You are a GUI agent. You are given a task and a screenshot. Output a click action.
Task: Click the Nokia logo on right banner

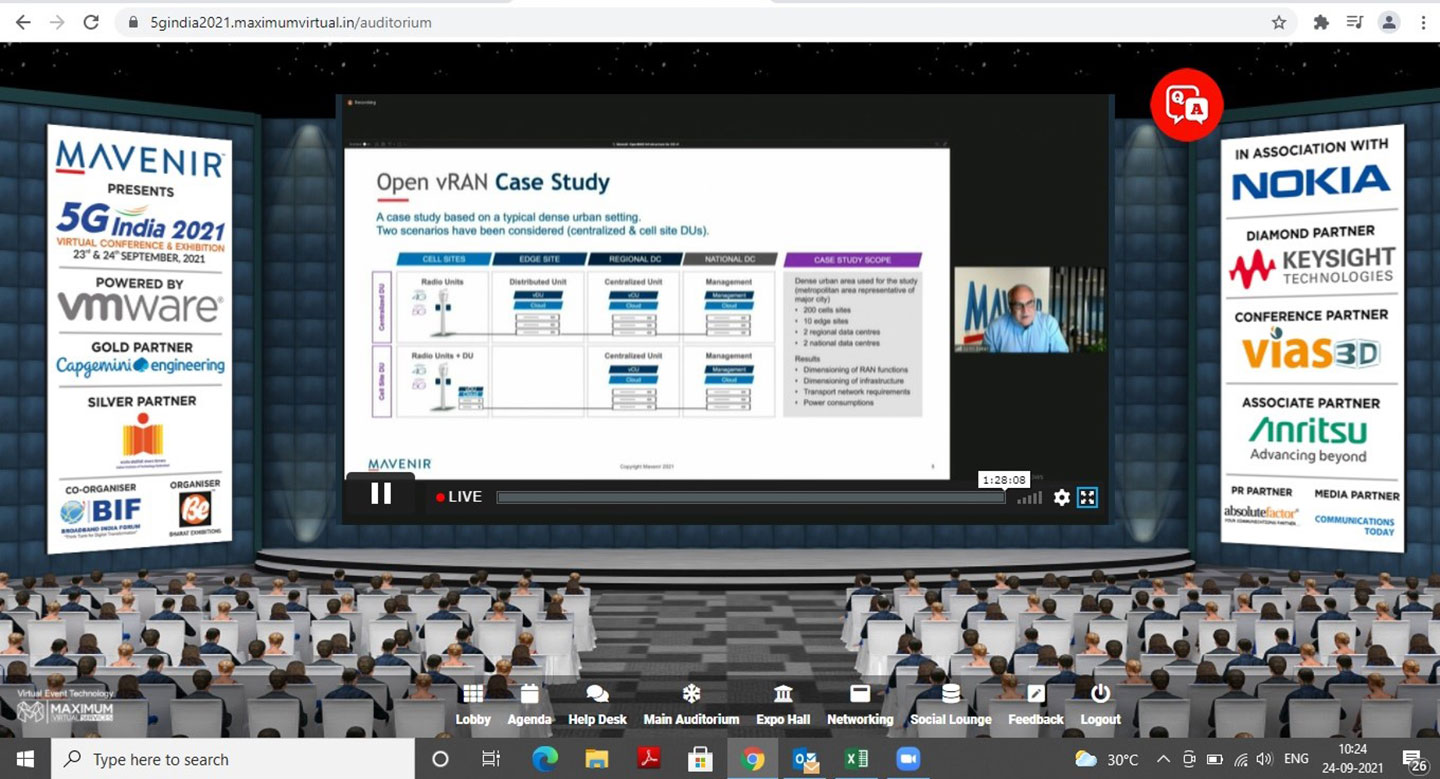click(x=1310, y=182)
